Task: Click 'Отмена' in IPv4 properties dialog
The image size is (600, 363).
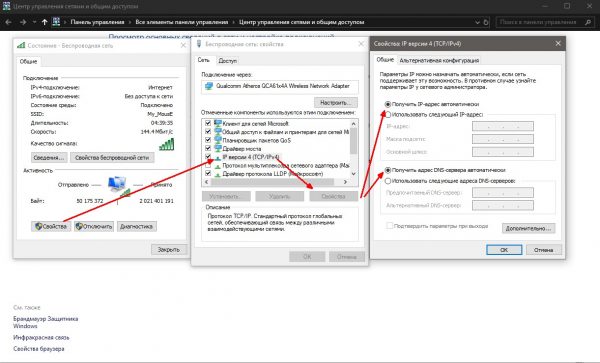Action: tap(544, 250)
